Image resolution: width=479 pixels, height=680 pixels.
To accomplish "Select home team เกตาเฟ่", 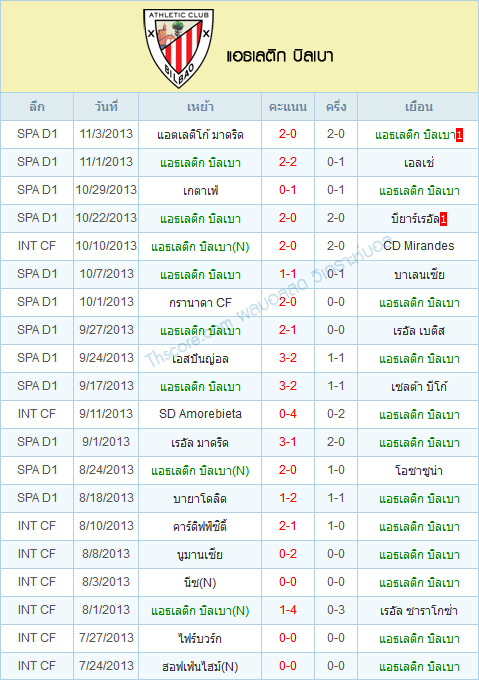I will [x=200, y=191].
